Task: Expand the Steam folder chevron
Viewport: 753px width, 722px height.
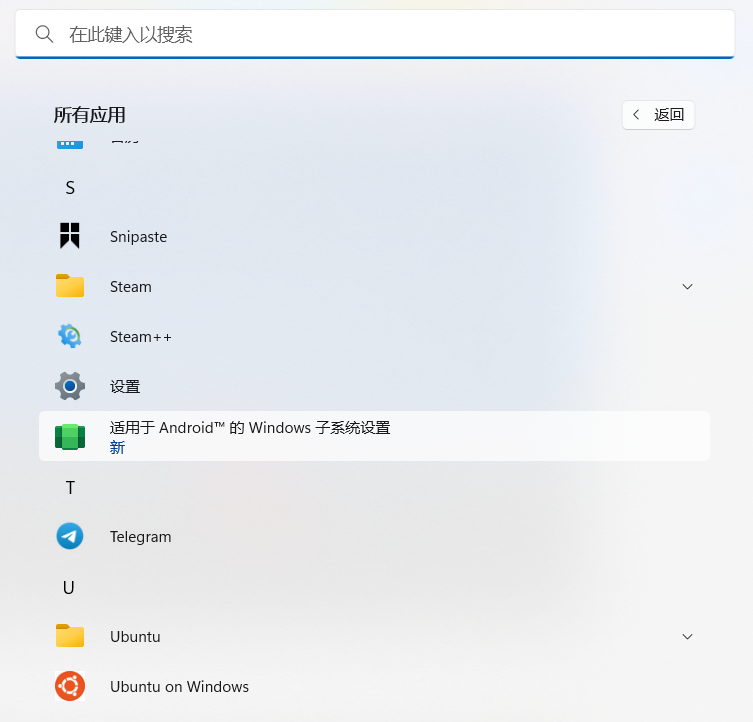Action: [687, 287]
